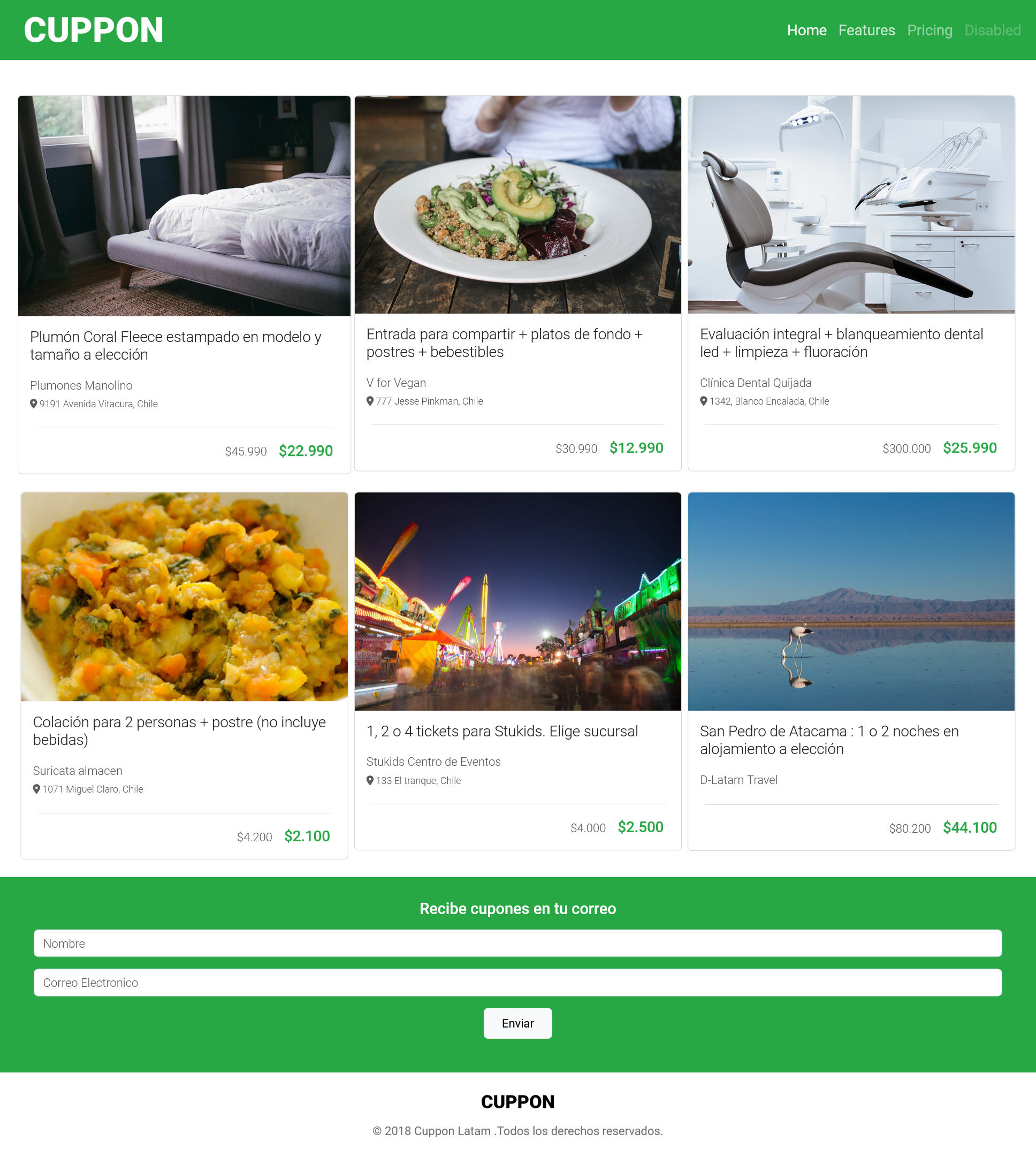
Task: Open the Home nav link
Action: point(806,30)
